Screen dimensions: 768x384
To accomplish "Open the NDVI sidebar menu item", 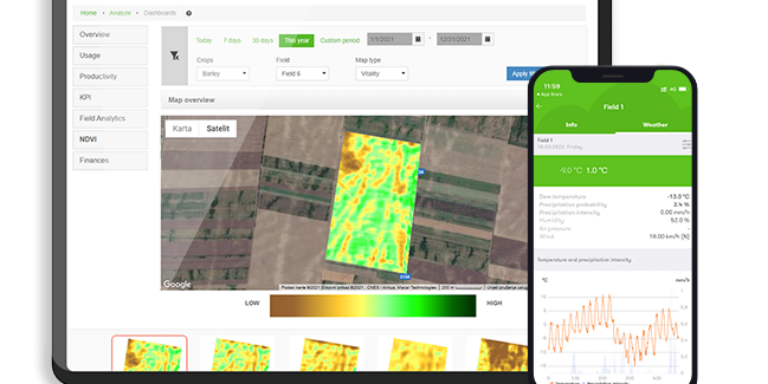I will click(110, 140).
